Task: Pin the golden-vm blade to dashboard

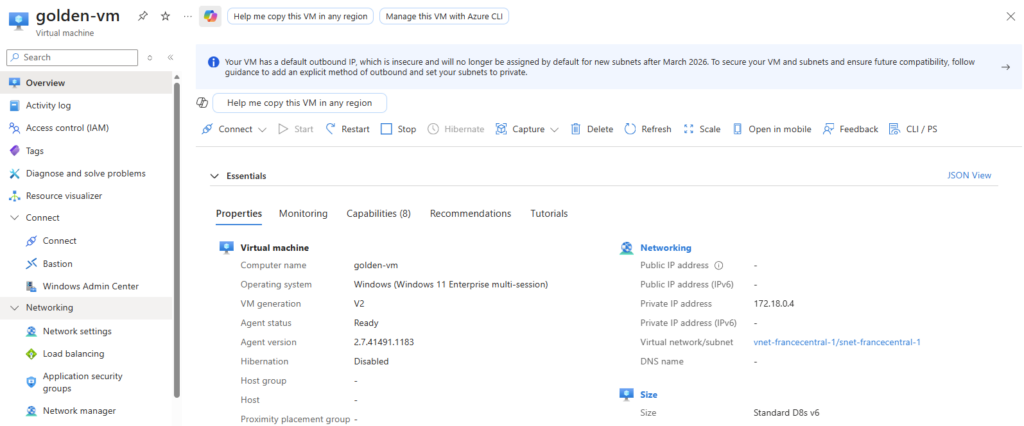Action: [x=143, y=17]
